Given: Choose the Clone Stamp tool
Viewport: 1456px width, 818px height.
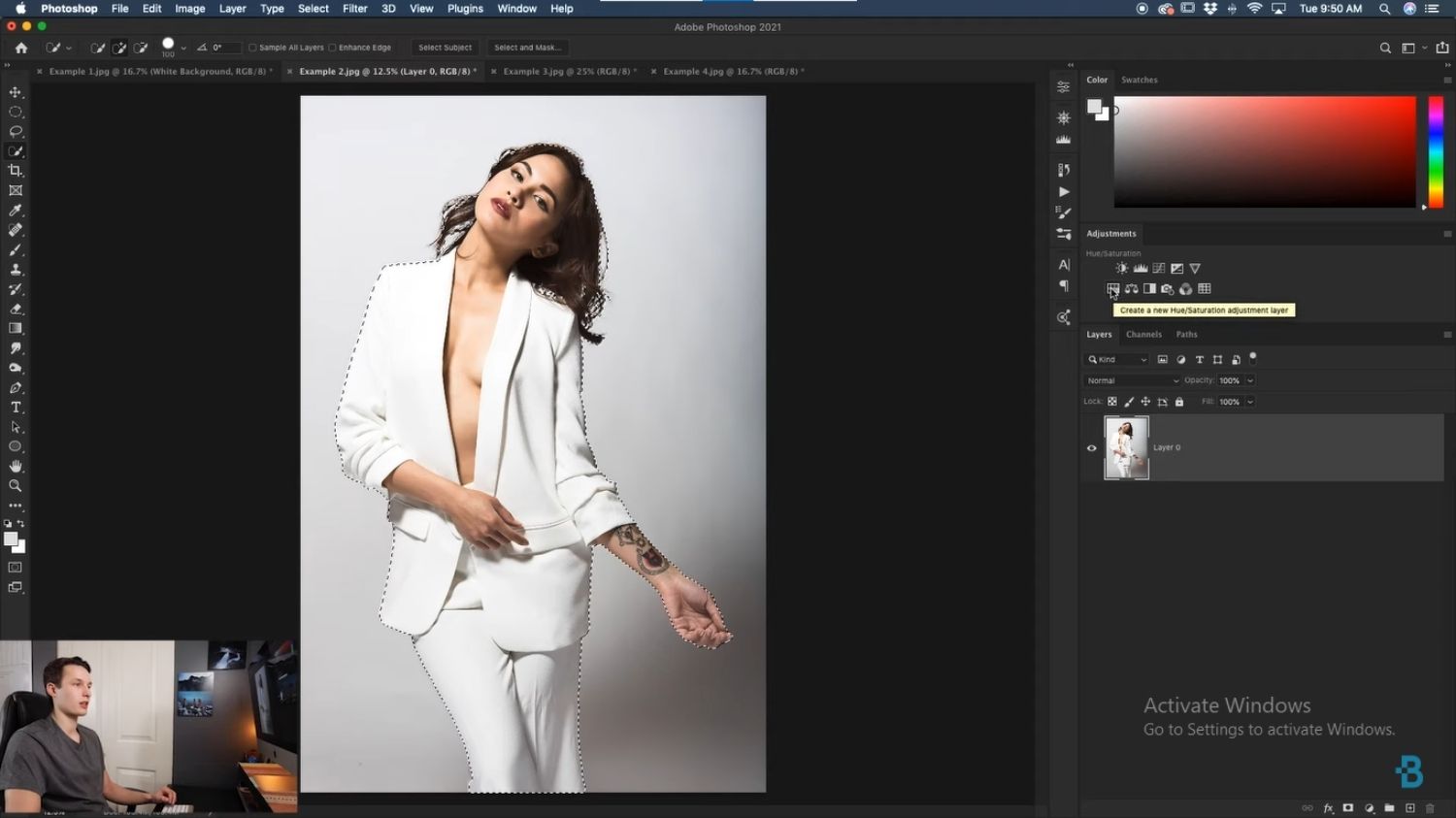Looking at the screenshot, I should [x=16, y=269].
